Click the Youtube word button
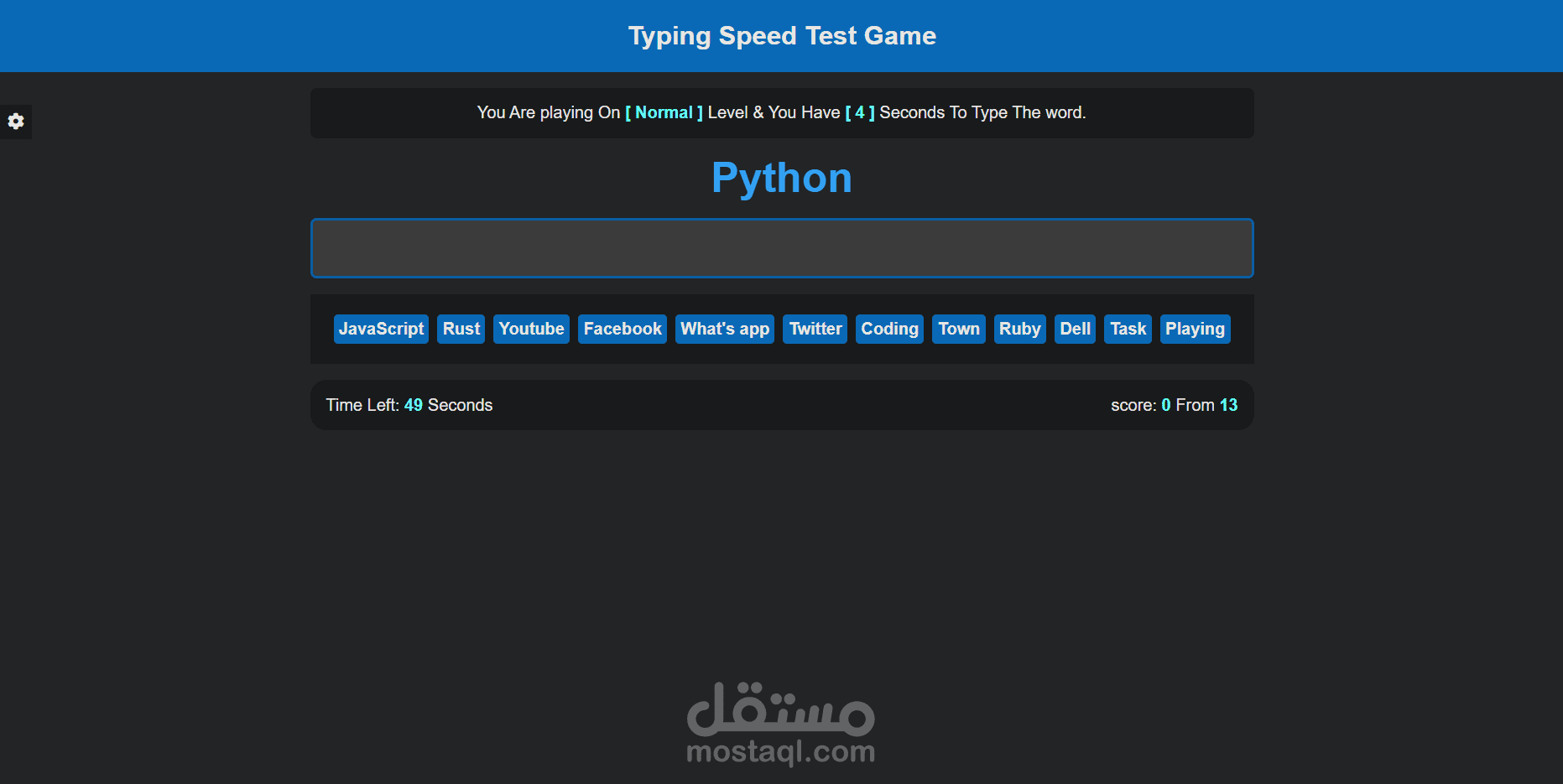This screenshot has width=1563, height=784. (x=531, y=329)
